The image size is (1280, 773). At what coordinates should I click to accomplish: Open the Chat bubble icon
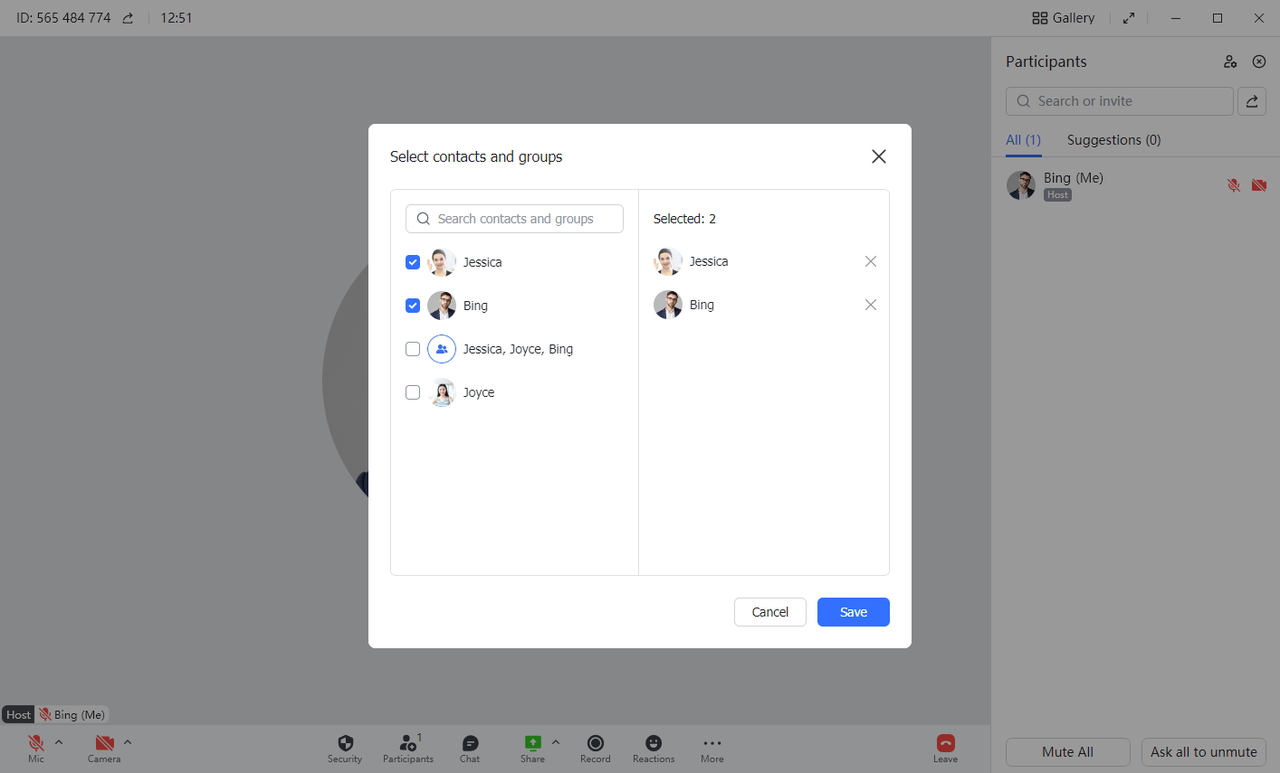pyautogui.click(x=470, y=744)
